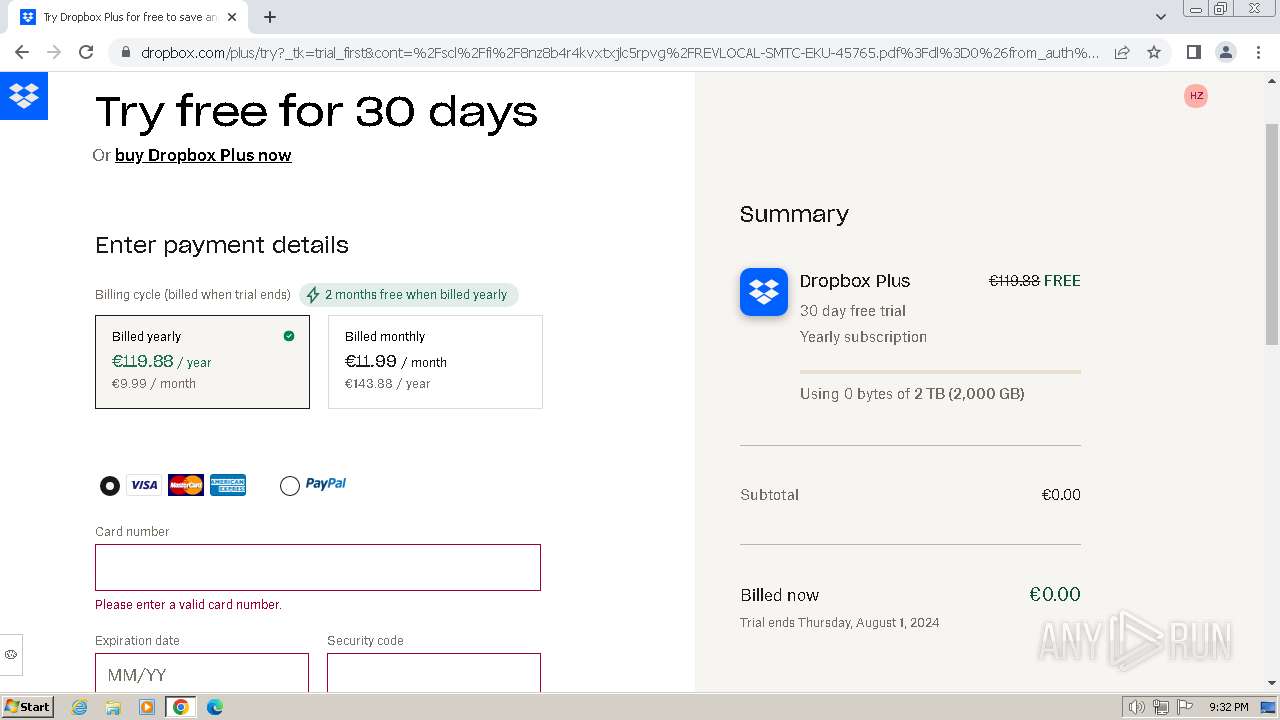Click the browser forward arrow
The image size is (1280, 720).
pyautogui.click(x=54, y=52)
